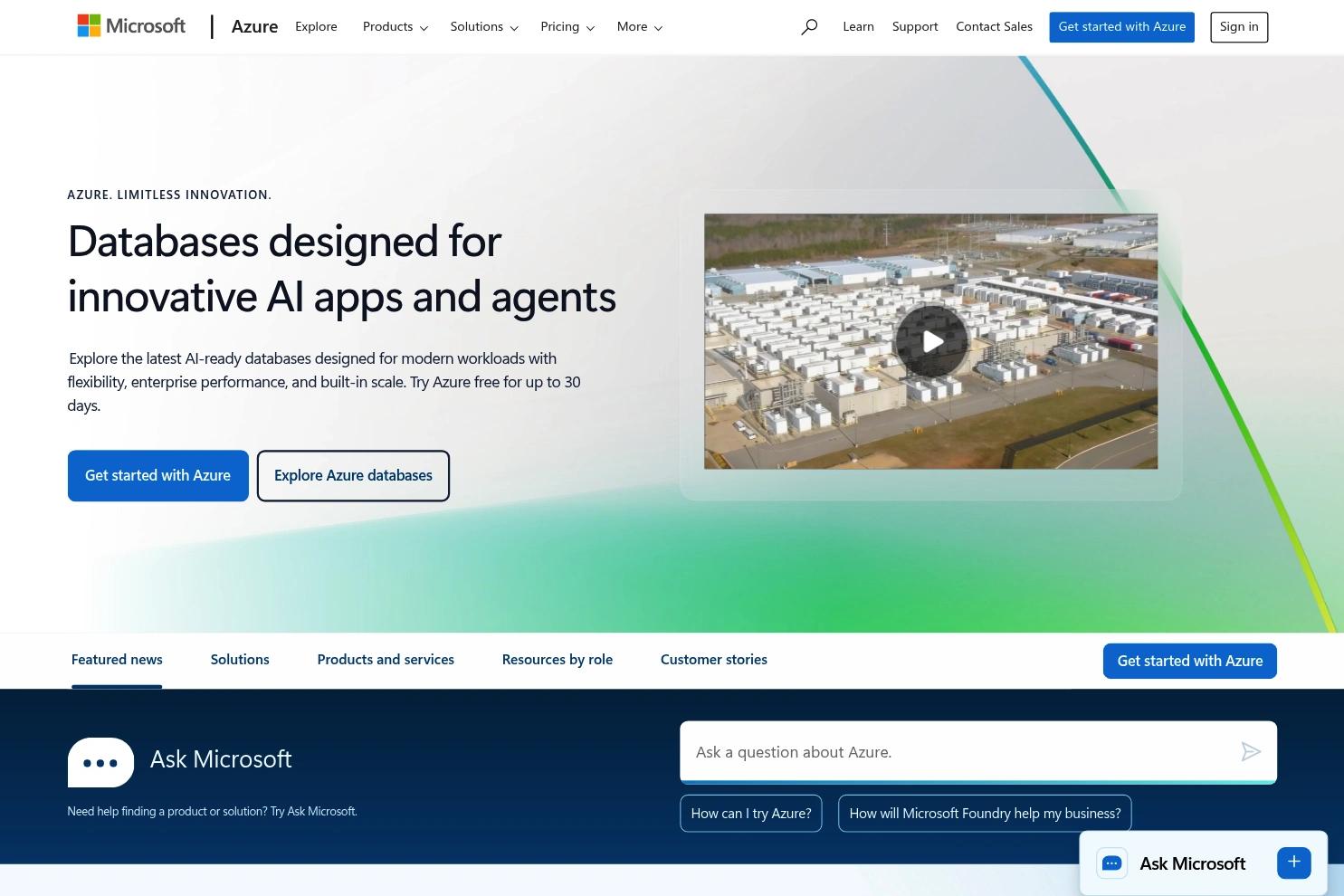This screenshot has height=896, width=1344.
Task: Open the Support link
Action: tap(915, 27)
